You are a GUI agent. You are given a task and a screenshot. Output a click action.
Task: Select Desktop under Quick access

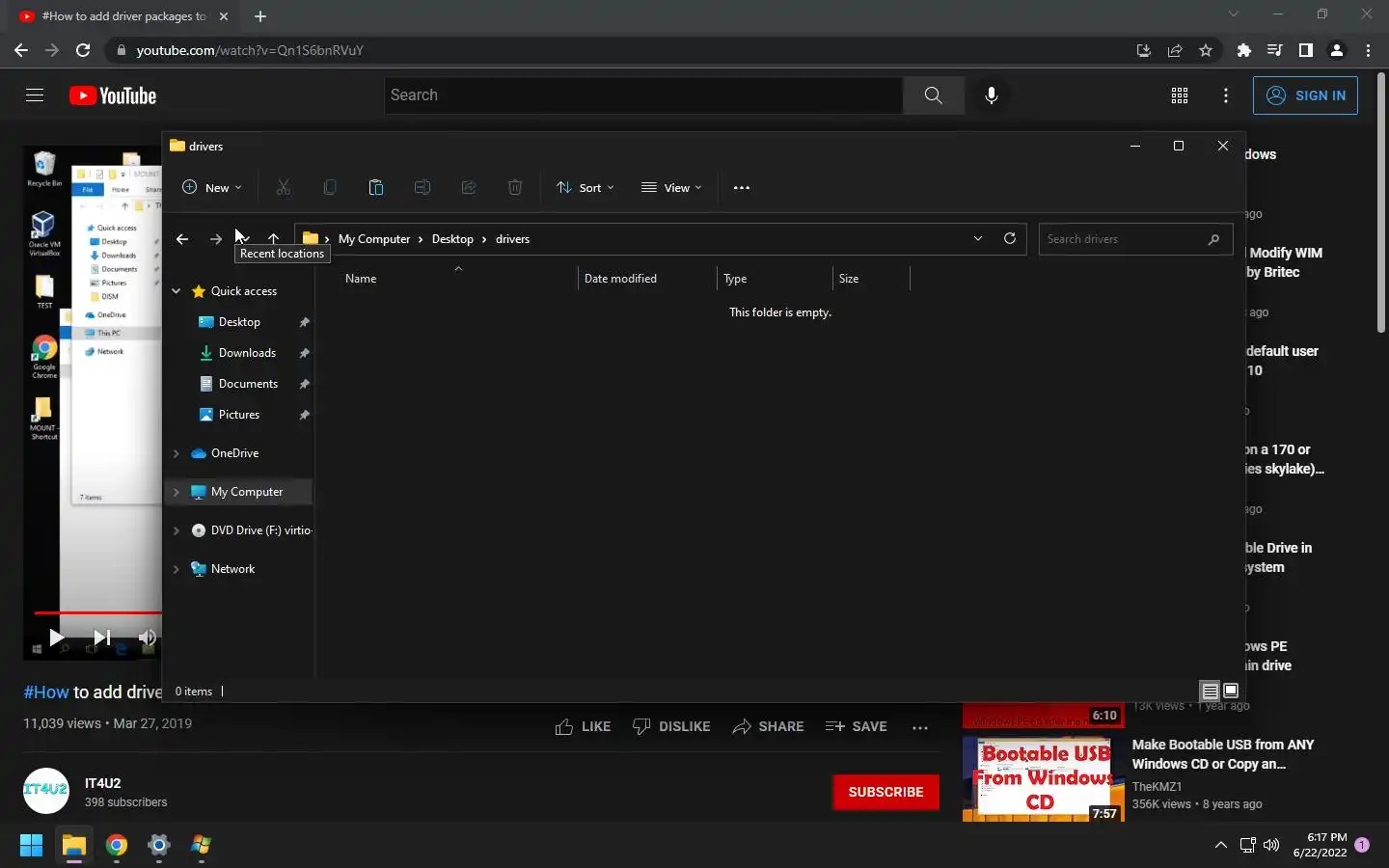pyautogui.click(x=239, y=322)
